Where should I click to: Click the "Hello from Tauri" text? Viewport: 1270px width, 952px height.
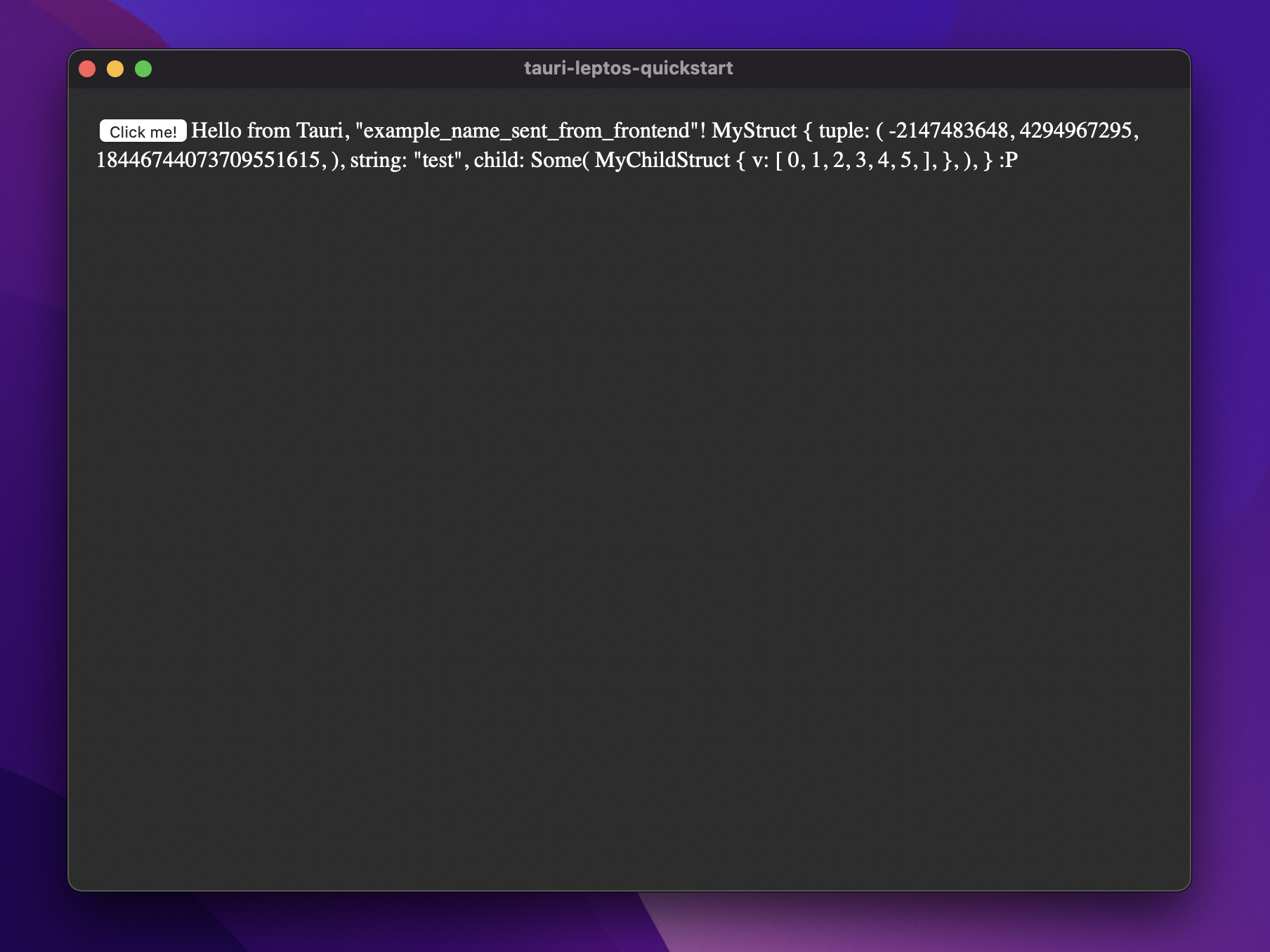(267, 131)
